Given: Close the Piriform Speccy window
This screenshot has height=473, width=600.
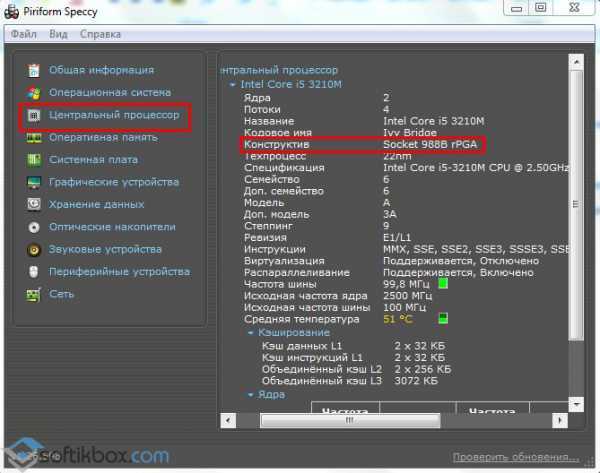Looking at the screenshot, I should tap(574, 8).
